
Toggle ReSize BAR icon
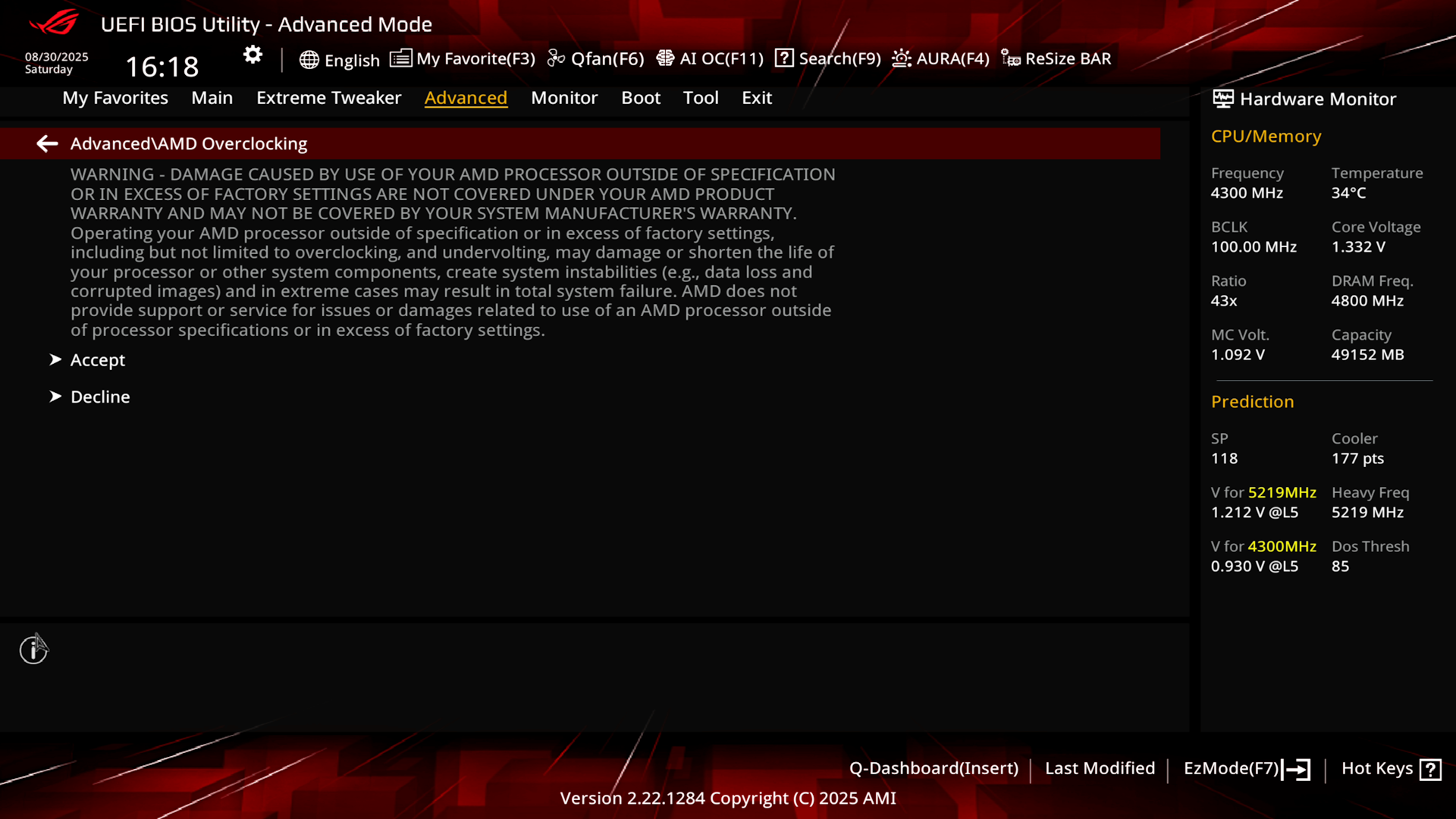click(x=1010, y=58)
